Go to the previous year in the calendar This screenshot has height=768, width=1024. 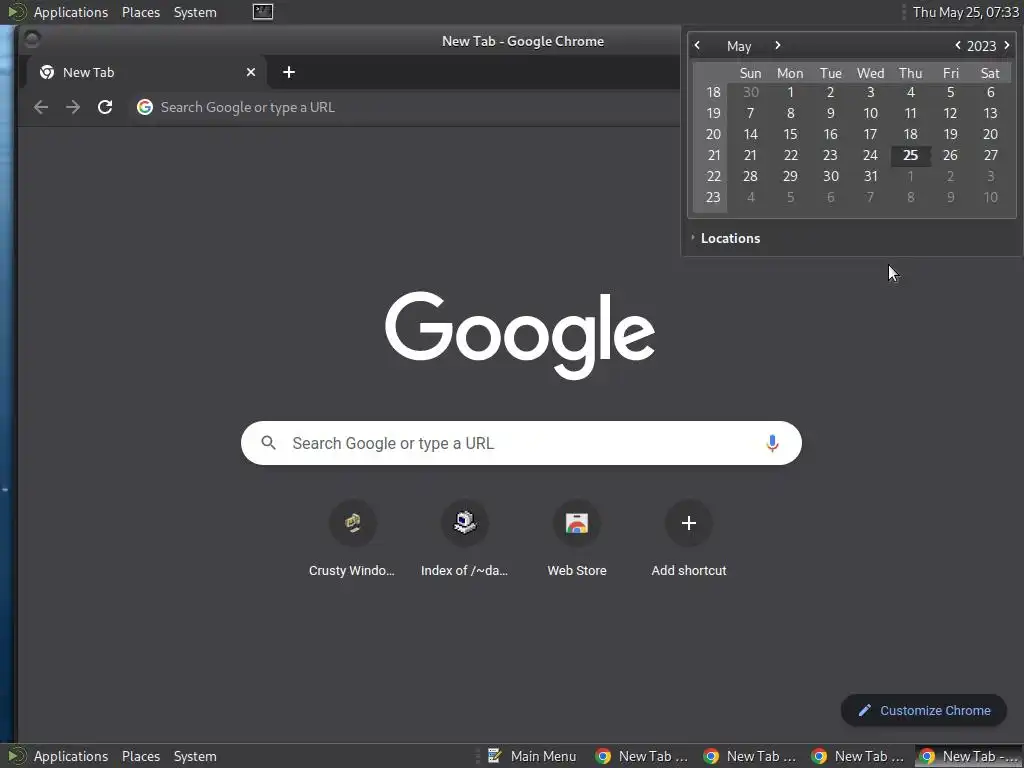point(957,45)
